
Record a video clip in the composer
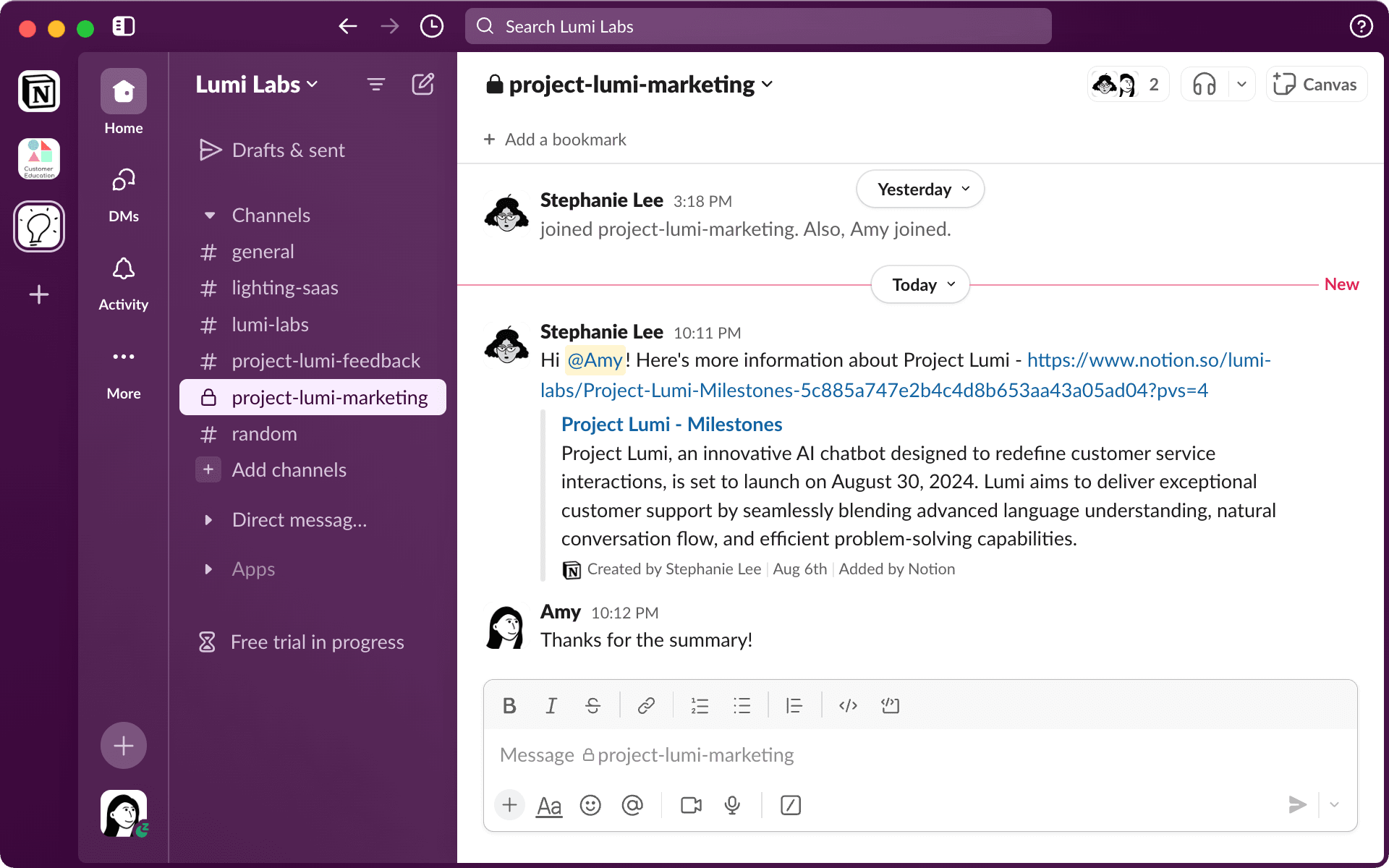(690, 804)
